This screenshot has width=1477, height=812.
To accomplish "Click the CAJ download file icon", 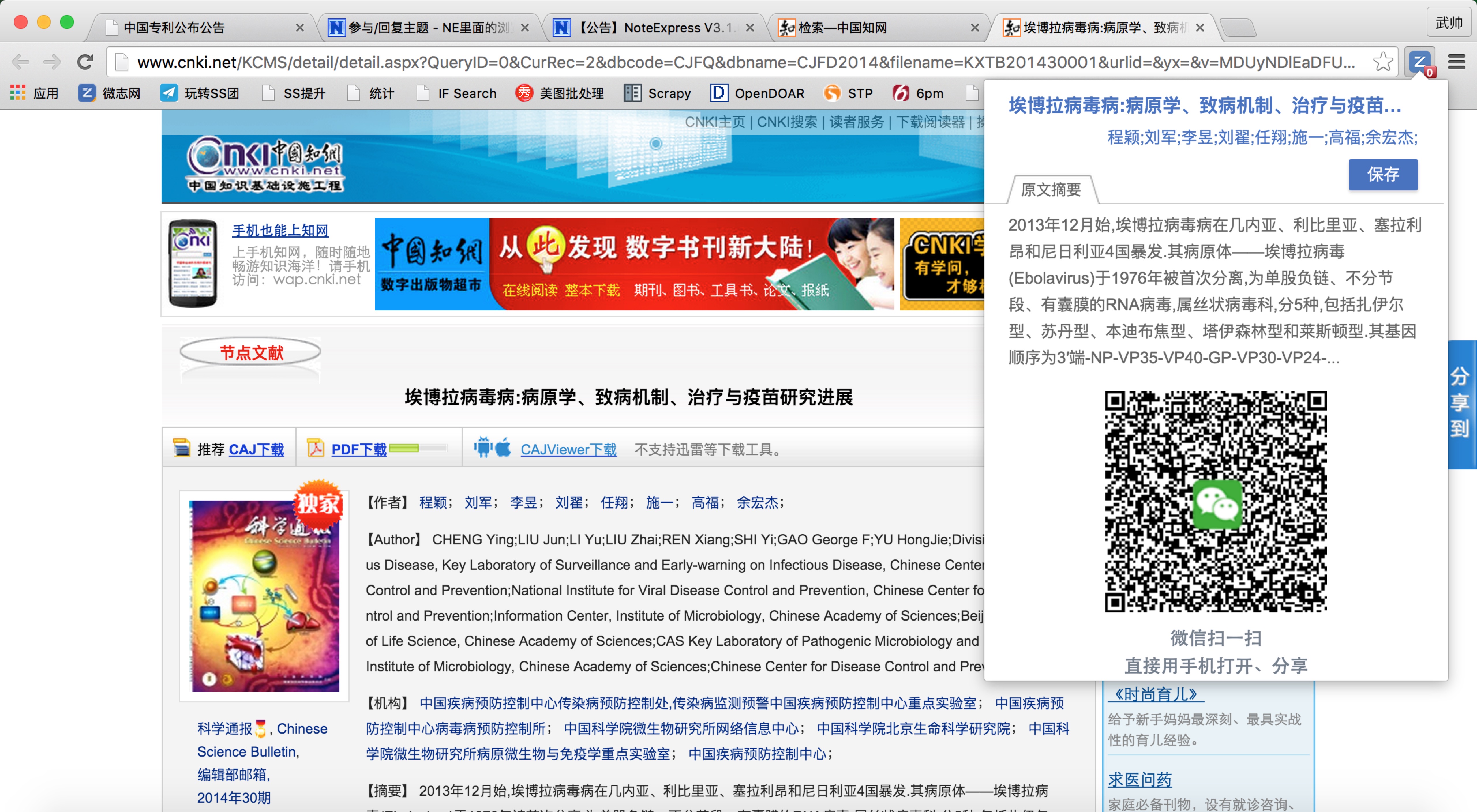I will [181, 448].
